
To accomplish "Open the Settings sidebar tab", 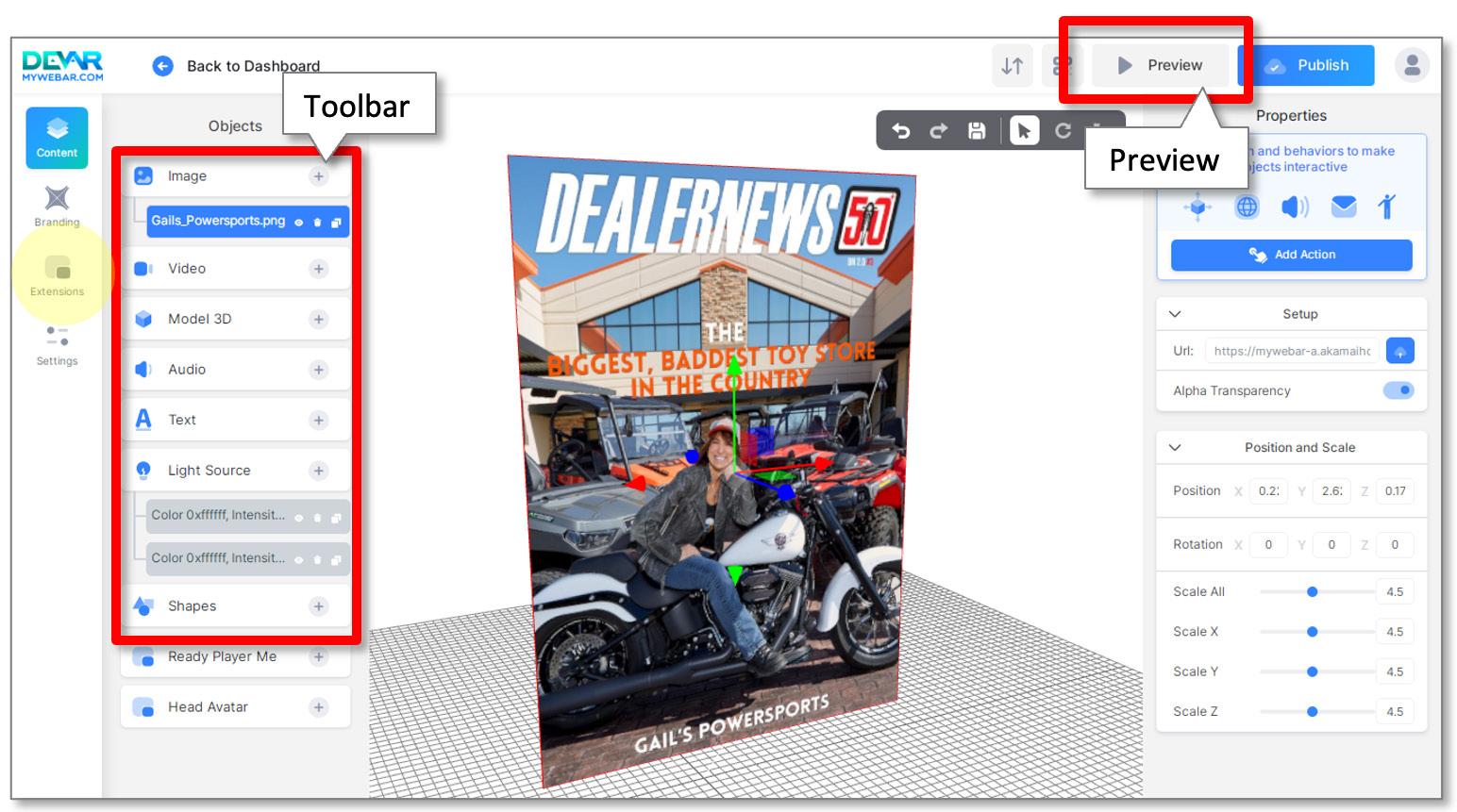I will point(57,345).
